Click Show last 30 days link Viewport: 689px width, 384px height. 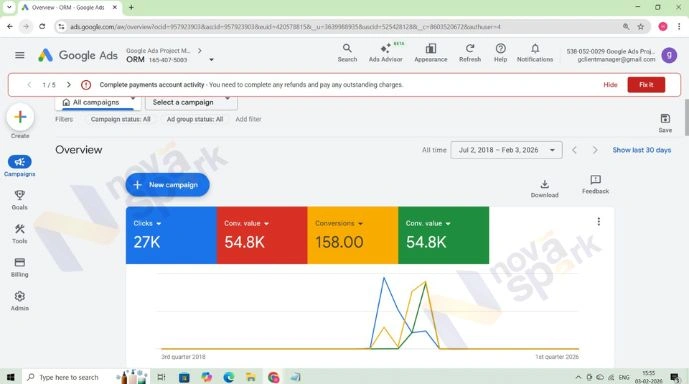(x=642, y=150)
